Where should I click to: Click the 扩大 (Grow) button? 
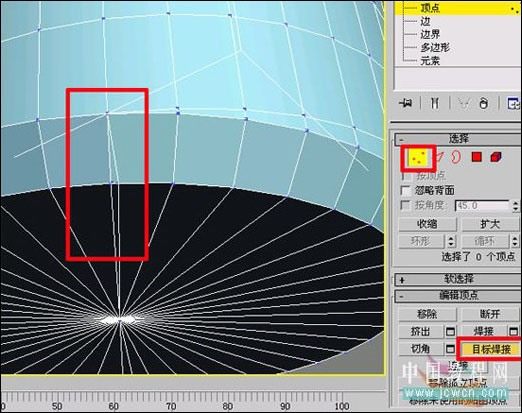(490, 224)
